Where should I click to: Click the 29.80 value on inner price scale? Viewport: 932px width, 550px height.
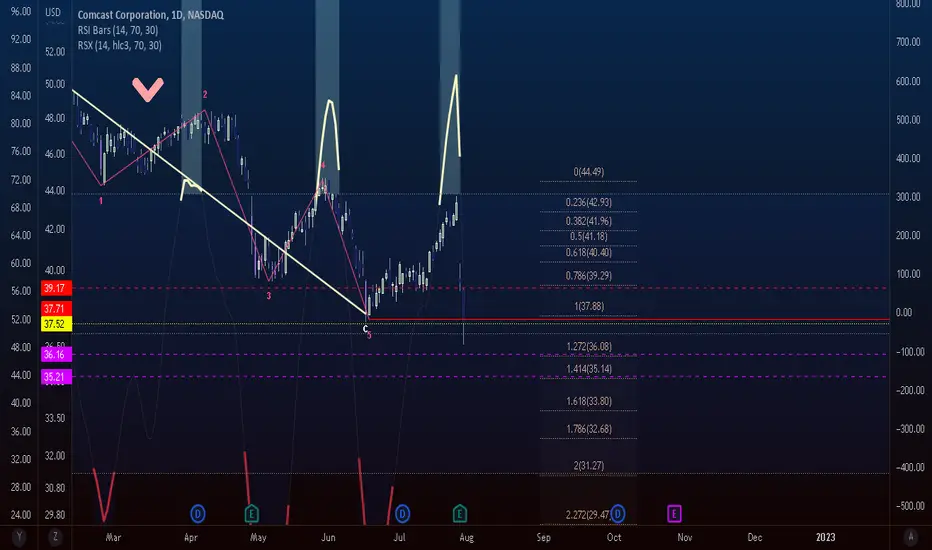click(x=55, y=515)
